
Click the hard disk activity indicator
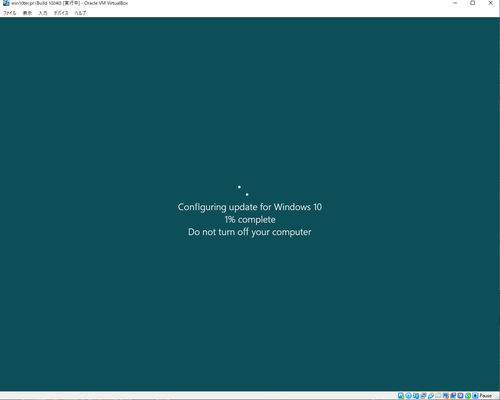(401, 396)
